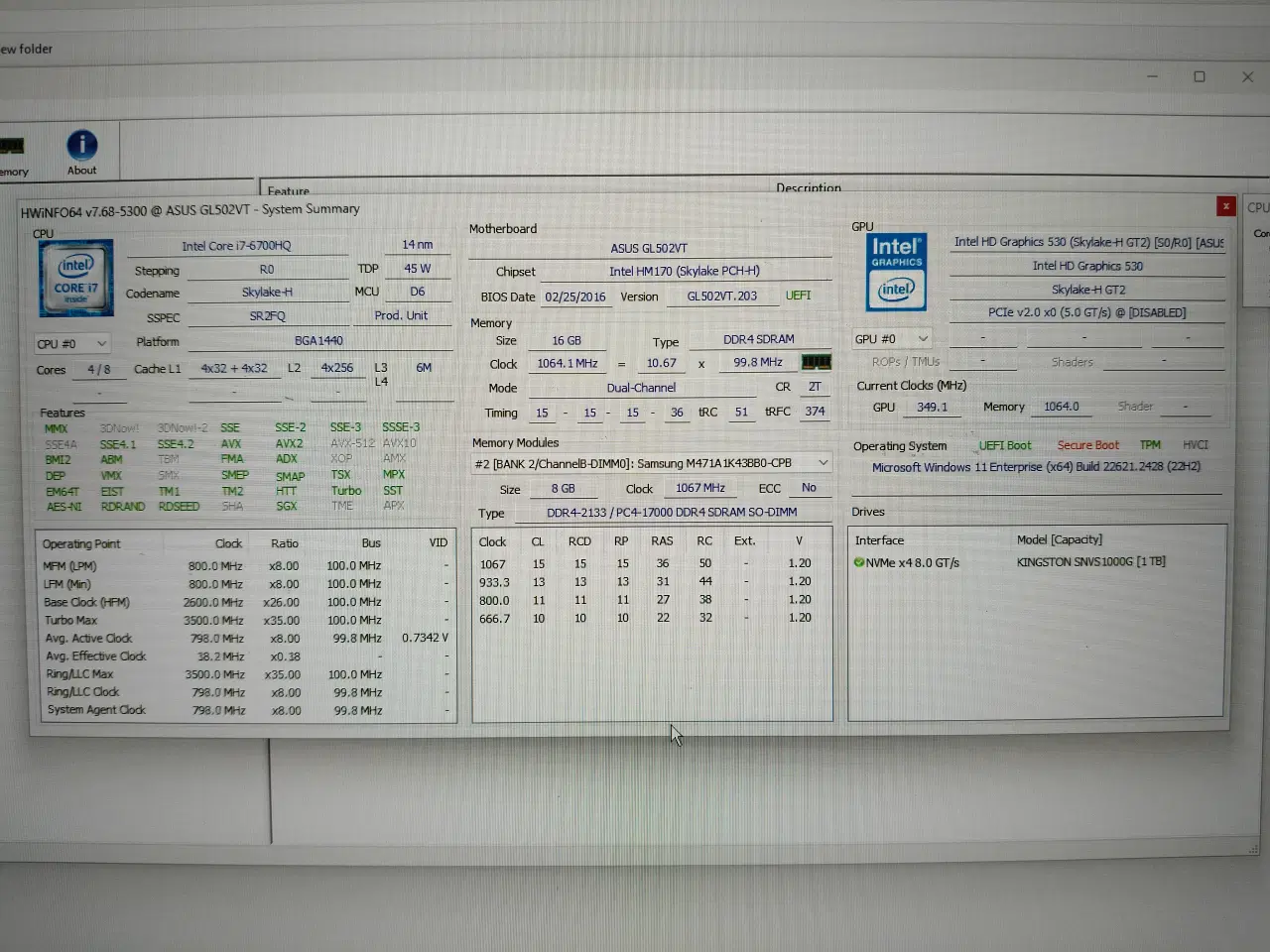Click the 6M L3 cache value

pyautogui.click(x=424, y=367)
